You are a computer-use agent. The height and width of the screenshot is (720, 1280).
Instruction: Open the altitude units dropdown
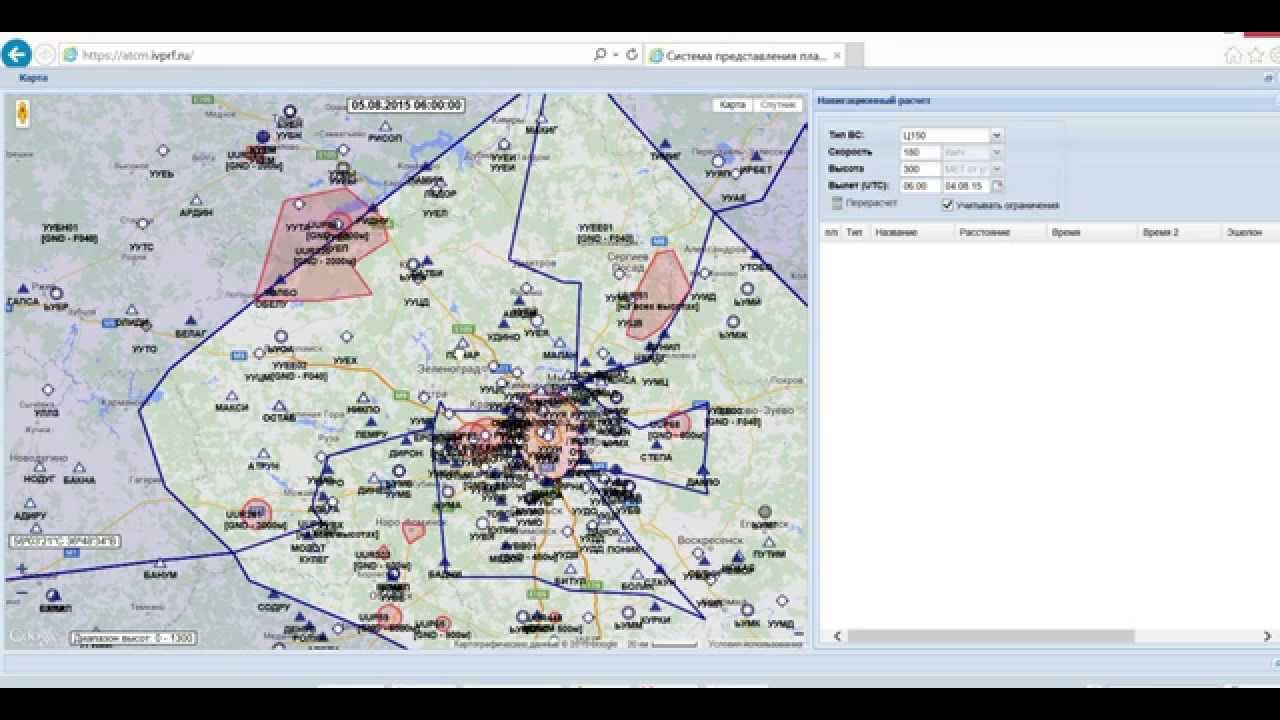click(997, 169)
